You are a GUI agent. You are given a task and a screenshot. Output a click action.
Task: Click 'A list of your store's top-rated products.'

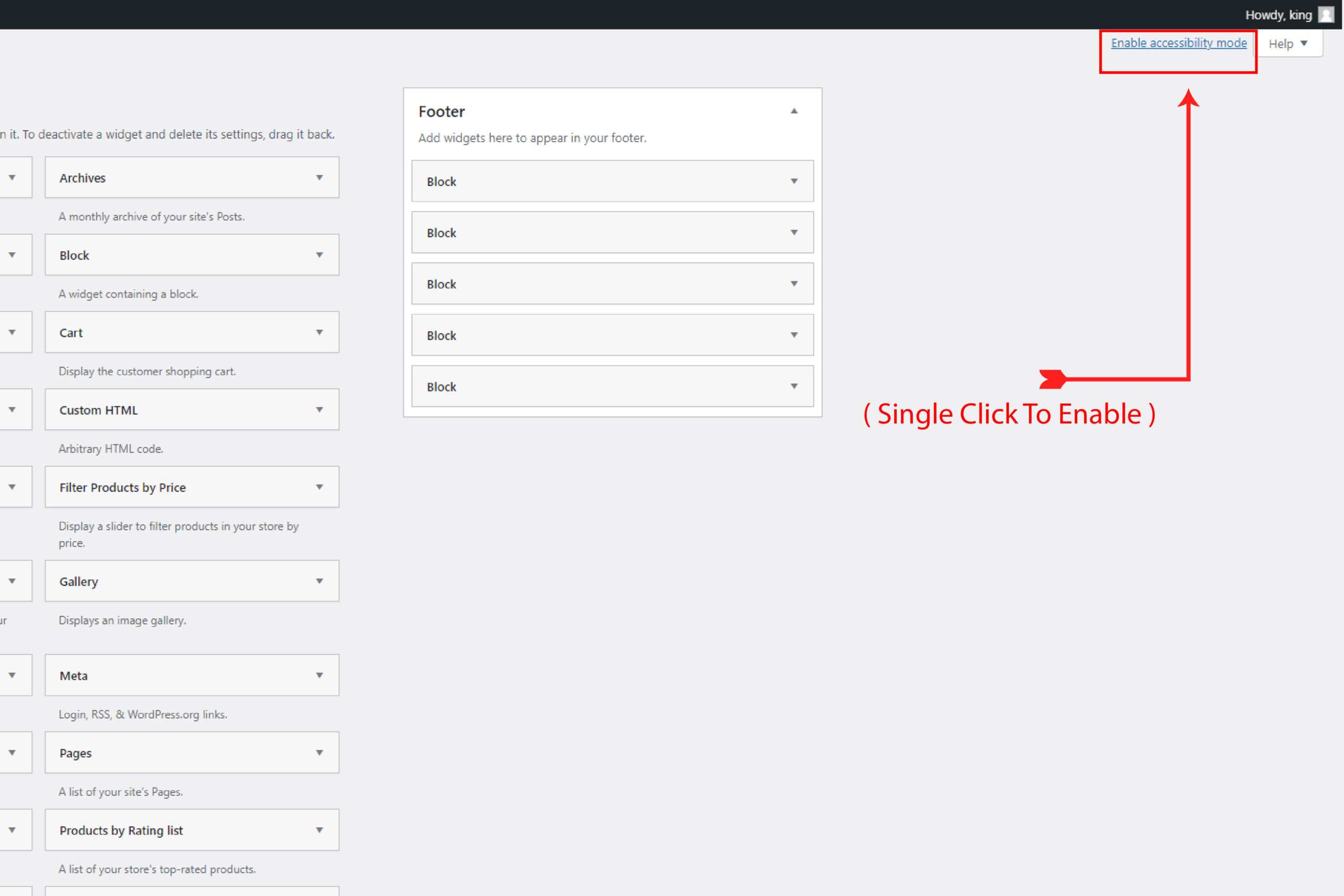157,869
